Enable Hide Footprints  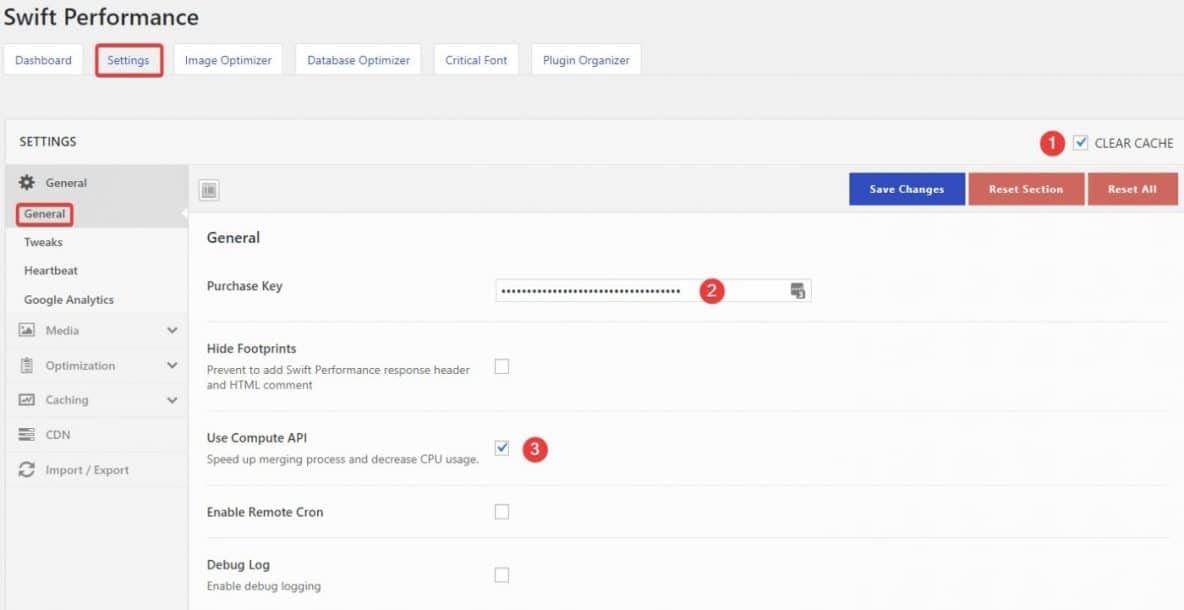(501, 366)
